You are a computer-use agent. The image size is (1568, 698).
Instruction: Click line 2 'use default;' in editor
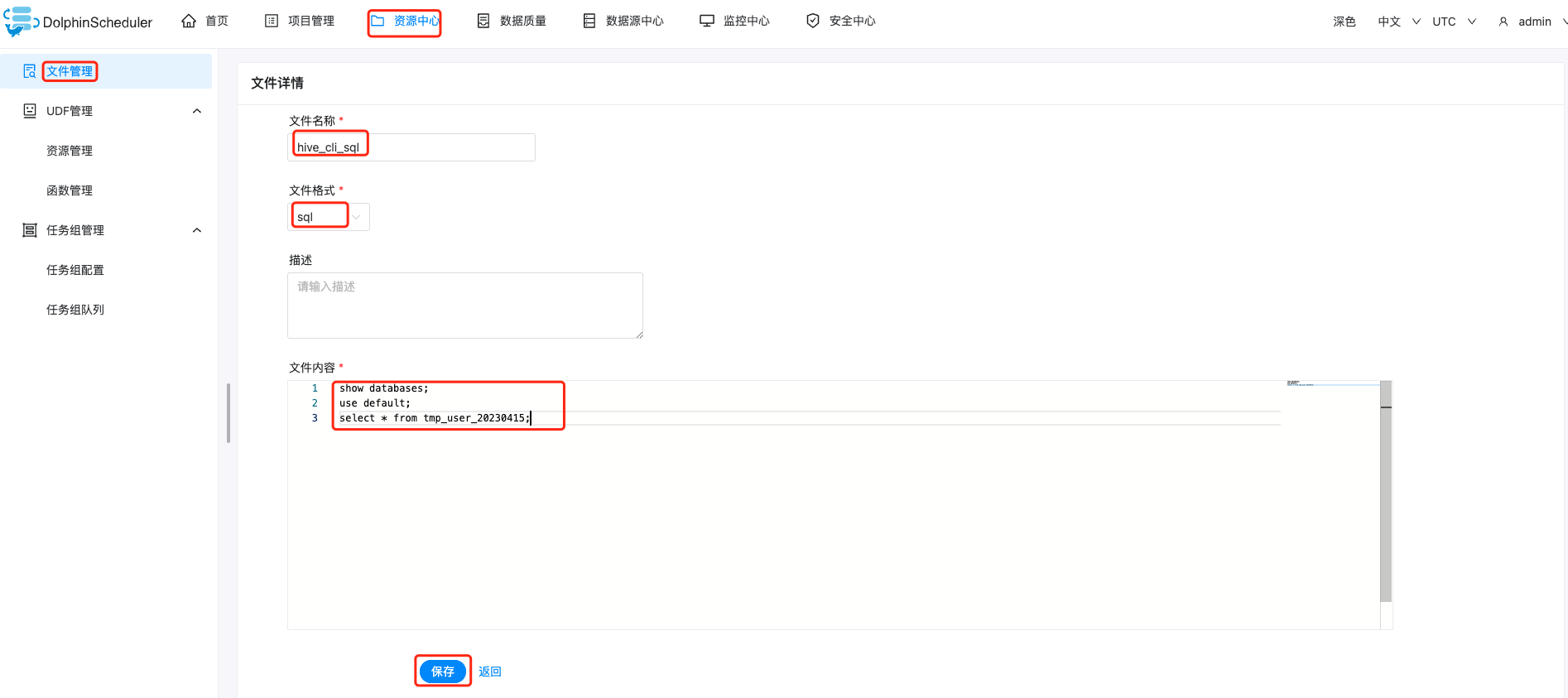click(x=375, y=403)
